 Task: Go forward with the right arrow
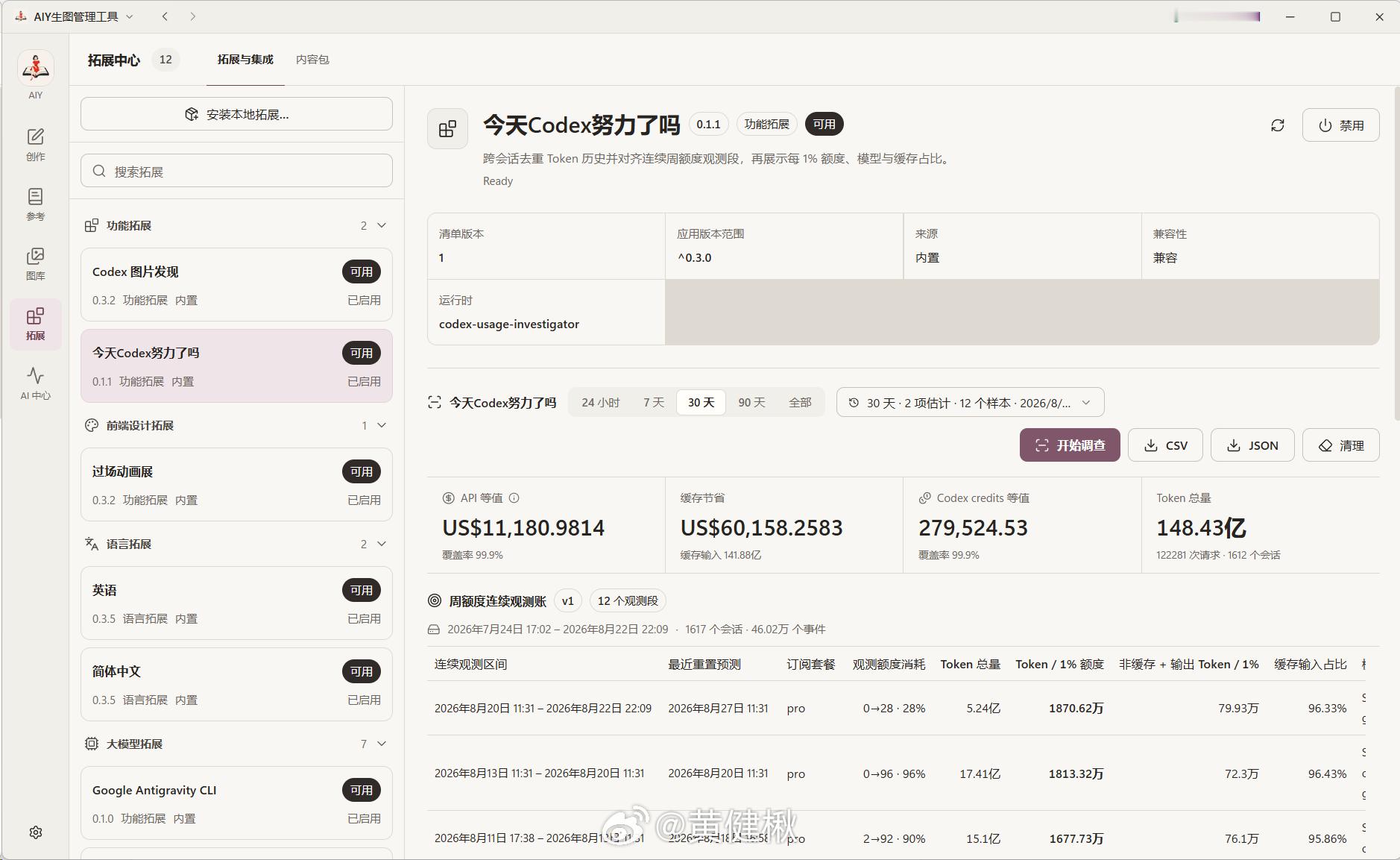pos(192,16)
